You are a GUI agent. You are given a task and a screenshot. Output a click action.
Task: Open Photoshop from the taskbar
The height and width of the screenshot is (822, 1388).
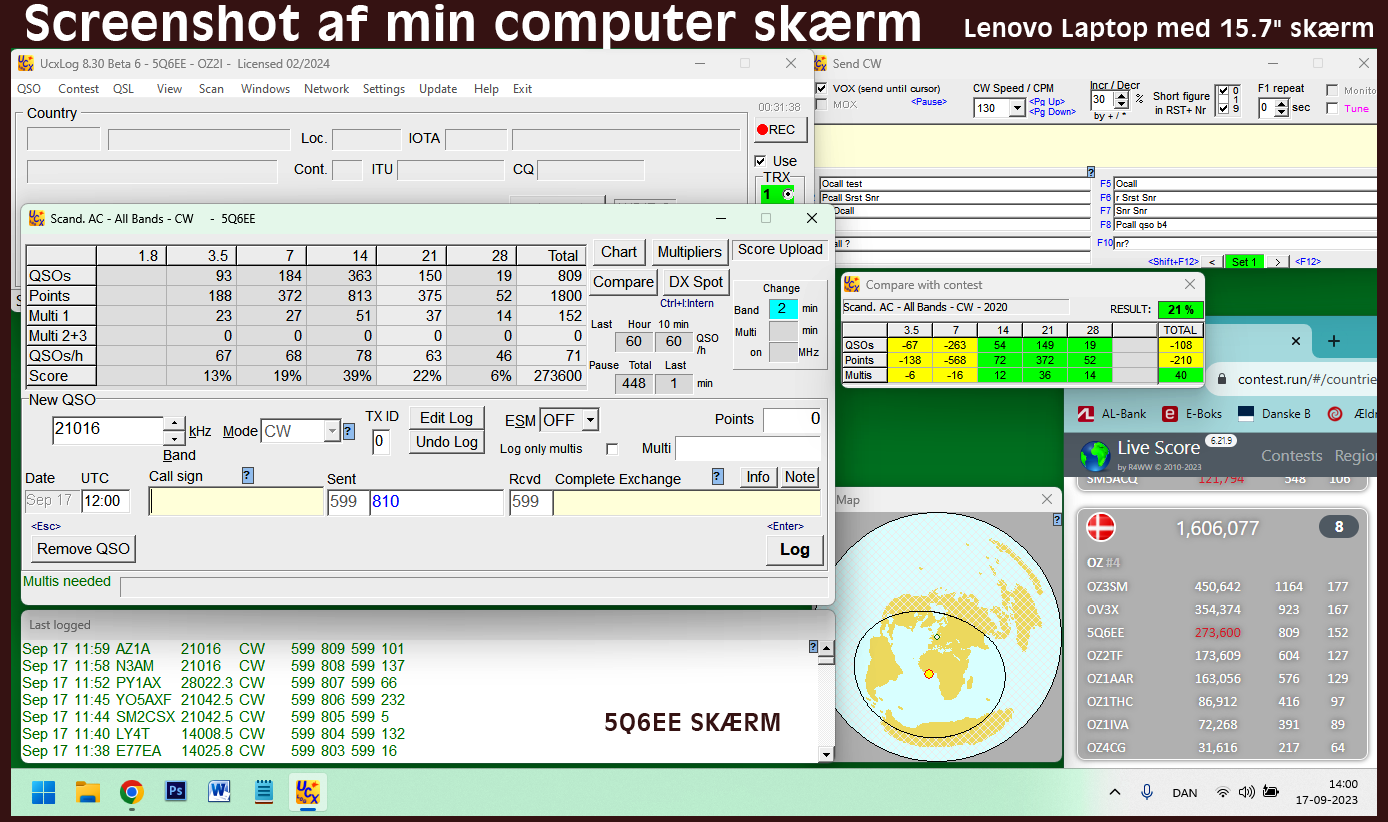coord(176,792)
